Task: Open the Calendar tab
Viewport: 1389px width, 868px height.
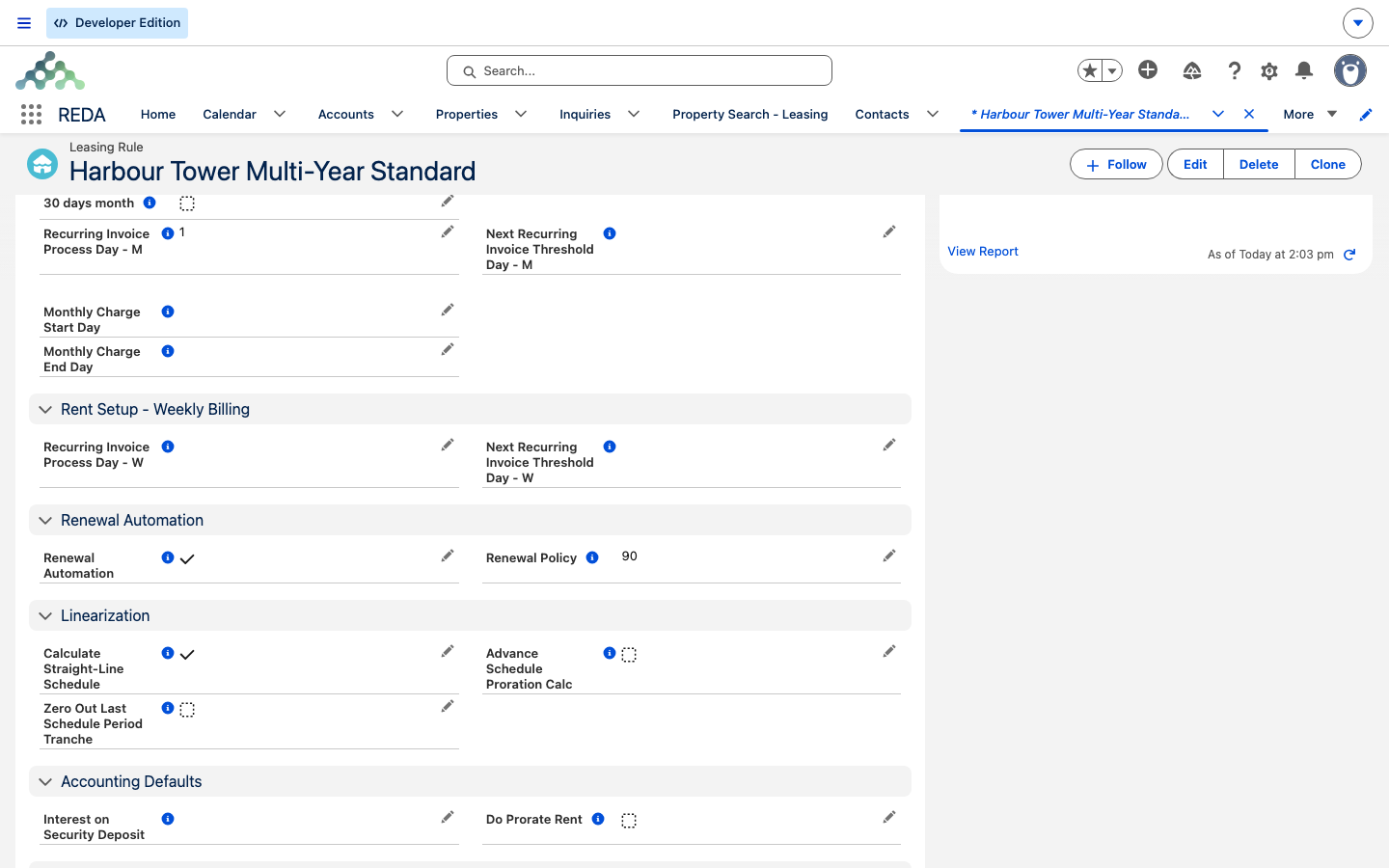Action: pyautogui.click(x=230, y=114)
